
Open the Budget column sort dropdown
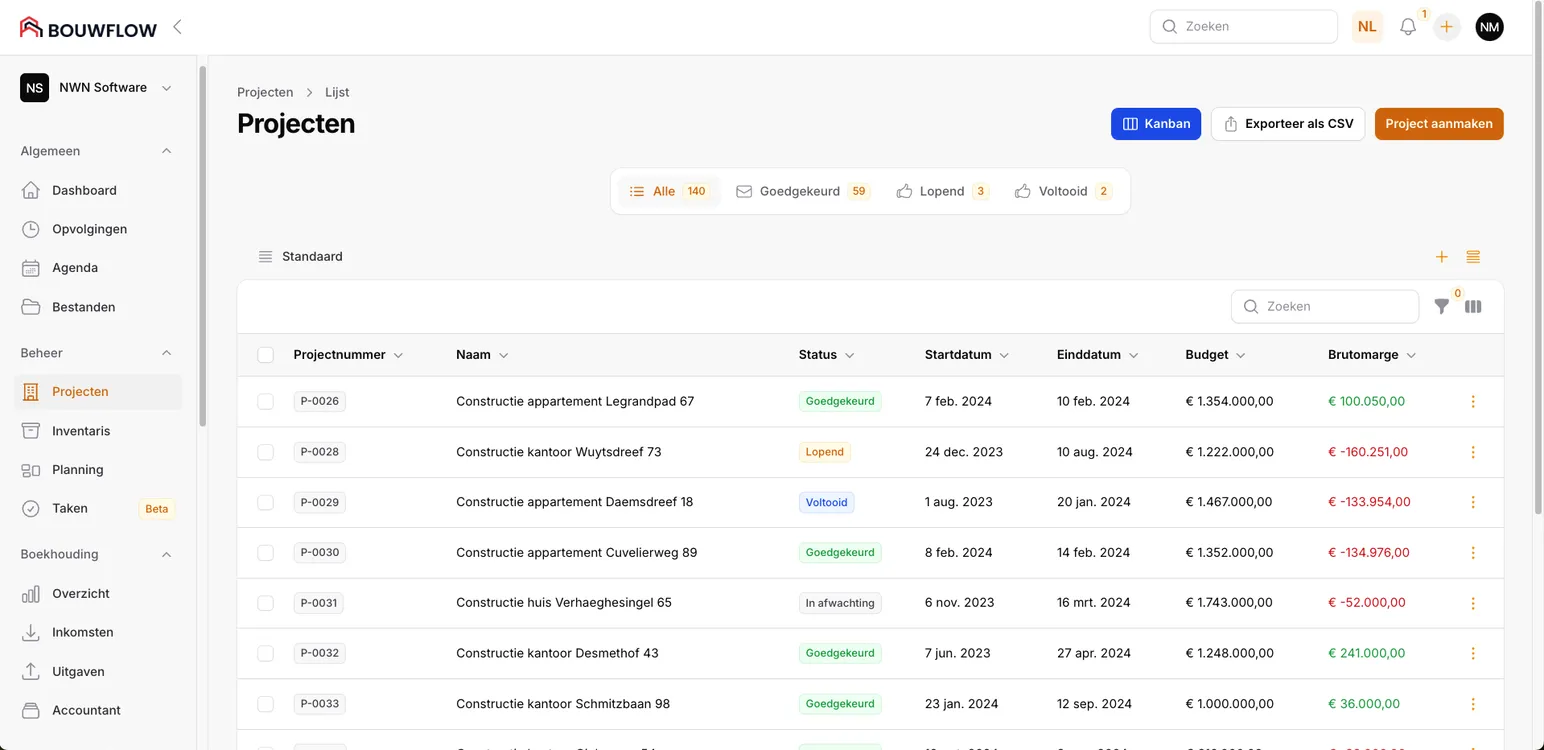pyautogui.click(x=1240, y=354)
